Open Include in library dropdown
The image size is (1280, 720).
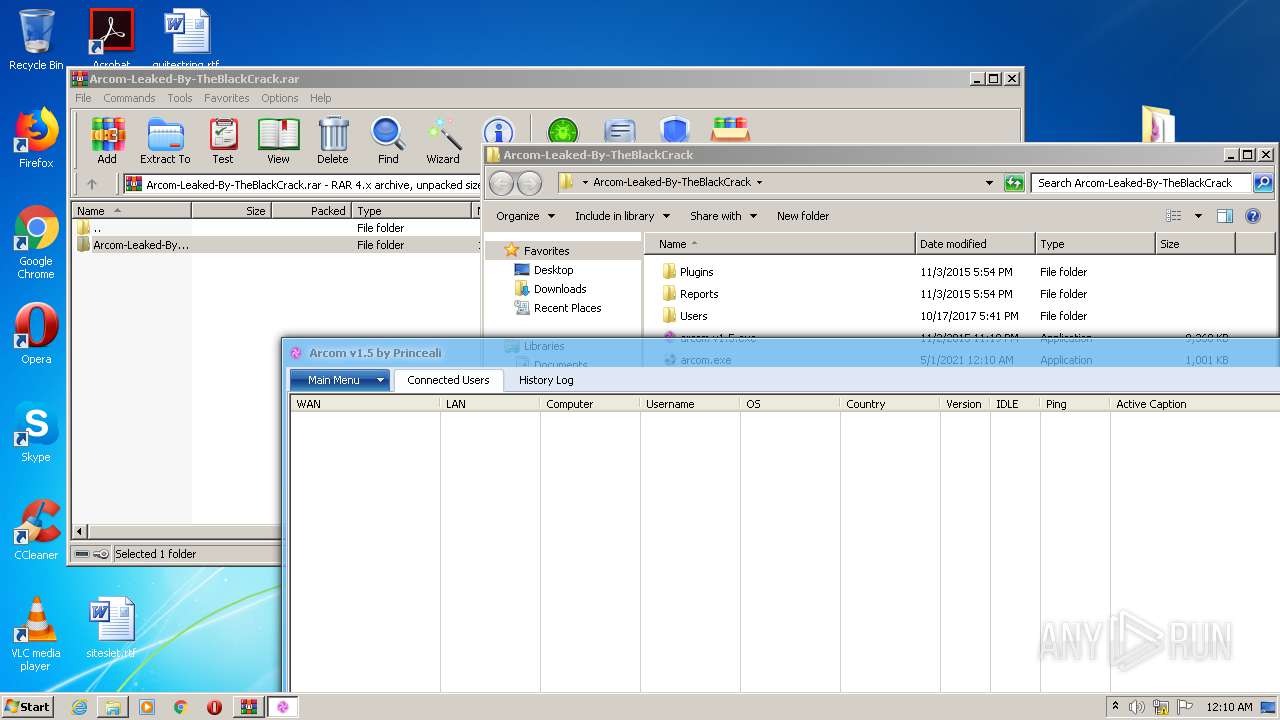click(622, 216)
